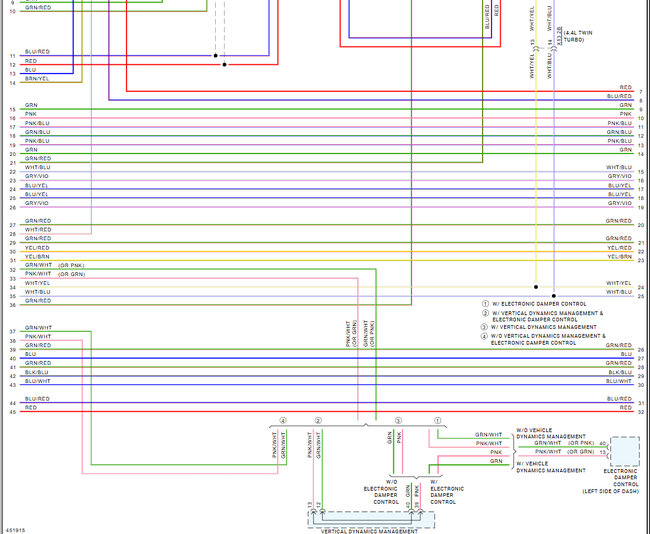Viewport: 650px width, 534px height.
Task: Click right-side "WHT/YEL" label at line 24
Action: click(x=619, y=283)
